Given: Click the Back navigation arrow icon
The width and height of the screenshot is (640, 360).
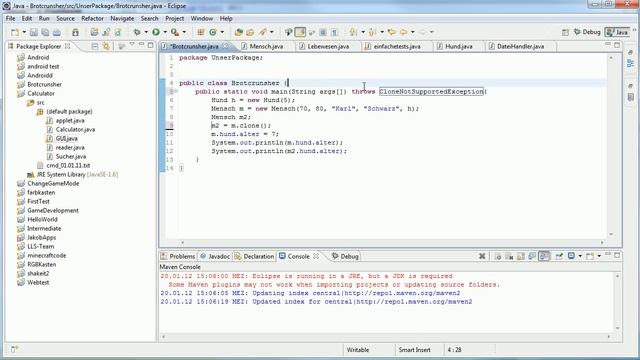Looking at the screenshot, I should tap(404, 32).
